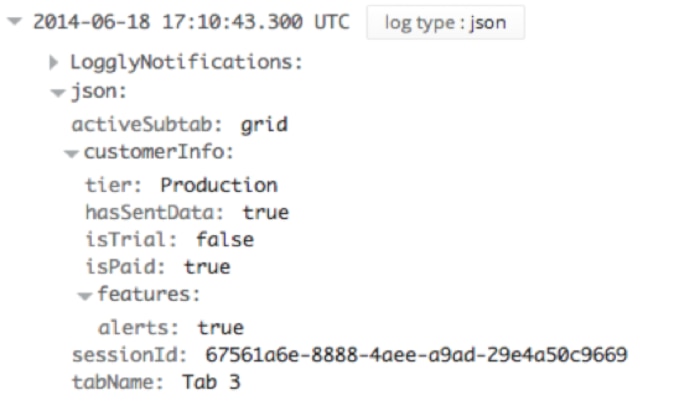
Task: Select the sessionId field name
Action: click(x=127, y=356)
